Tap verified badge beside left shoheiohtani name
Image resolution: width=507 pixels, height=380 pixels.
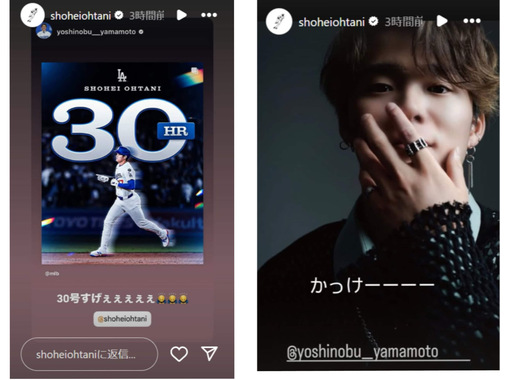tap(119, 15)
